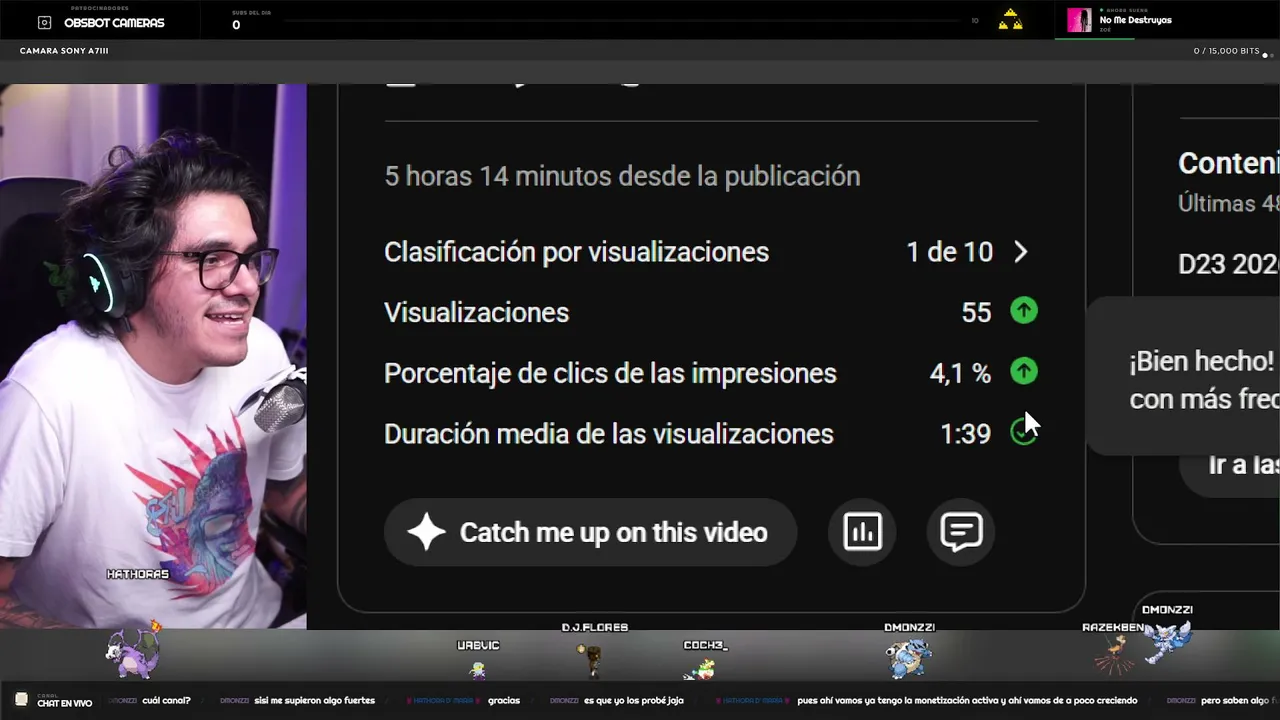Click the "Visualizaciones" metric label
This screenshot has height=720, width=1280.
[476, 312]
